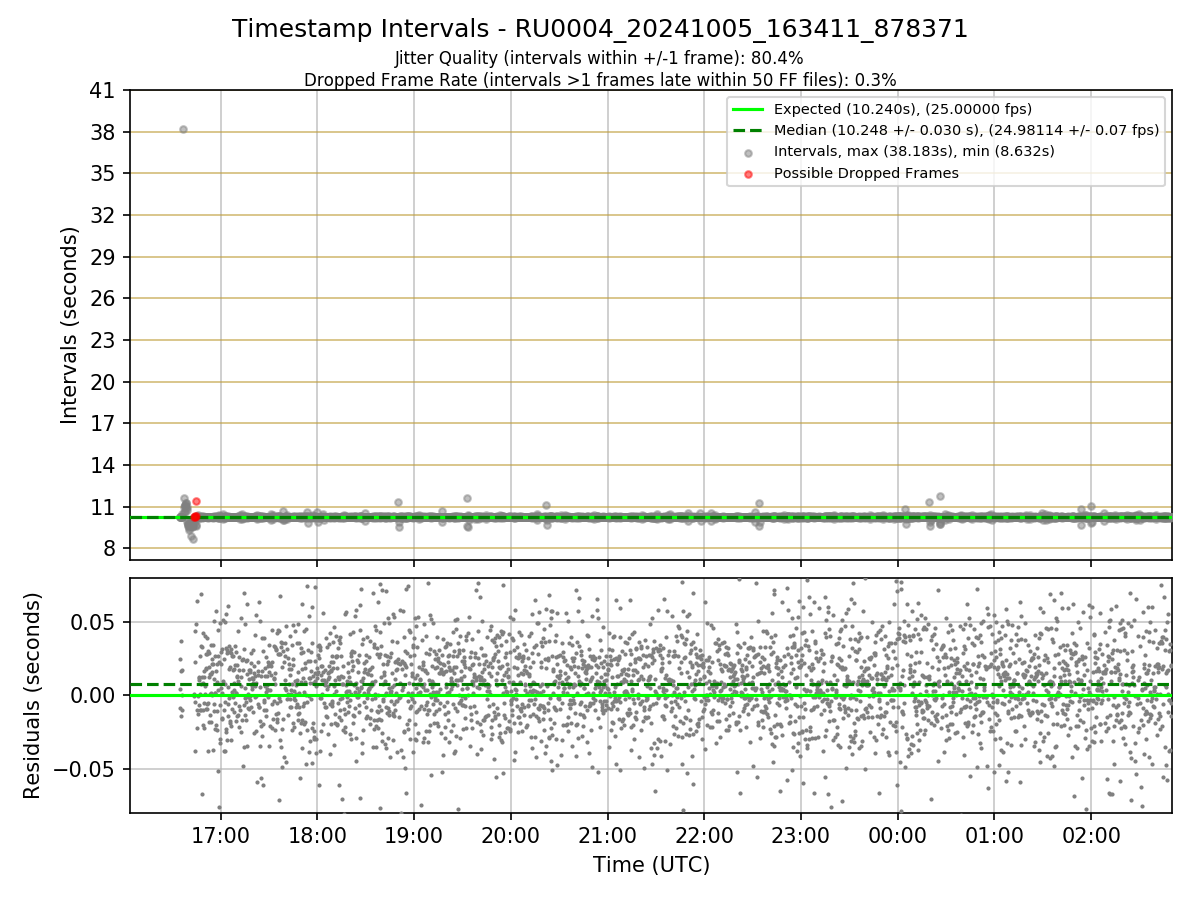Click the 'Possible Dropped Frames' legend entry
Screen dimensions: 1200x900
click(x=866, y=173)
